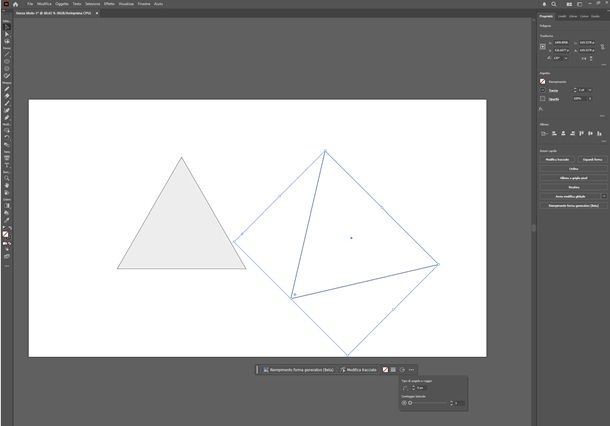Click the Riempimento fill swatch in Aspetto
Screen dimensions: 610x426
click(542, 81)
